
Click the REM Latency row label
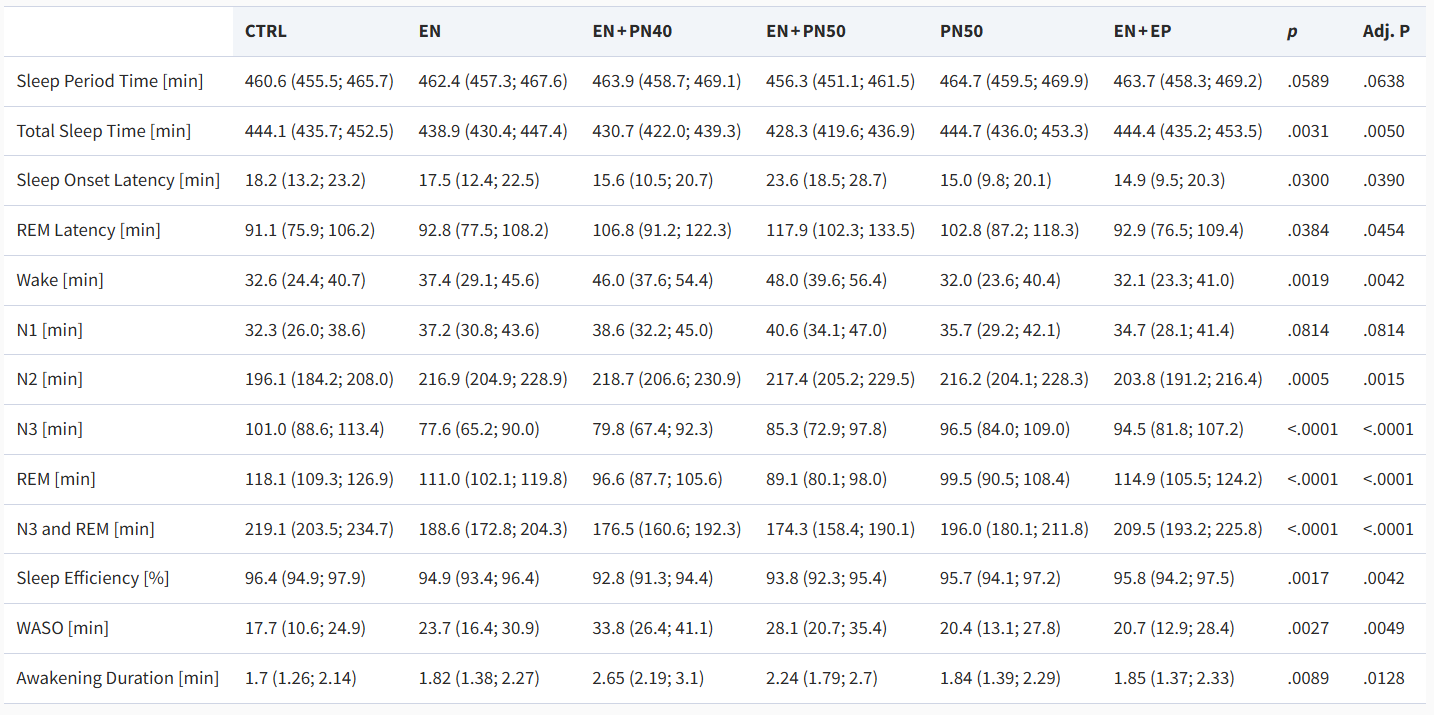click(x=88, y=230)
